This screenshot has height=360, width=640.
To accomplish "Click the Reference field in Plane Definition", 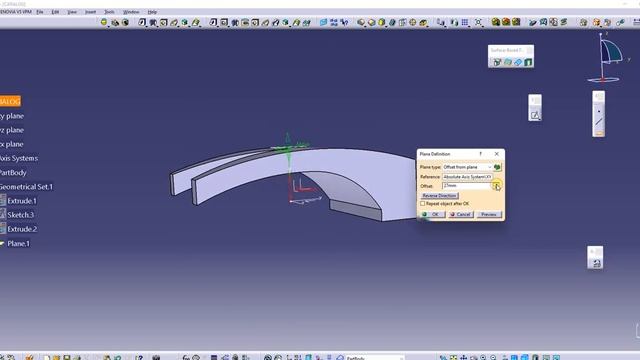I will (x=467, y=177).
